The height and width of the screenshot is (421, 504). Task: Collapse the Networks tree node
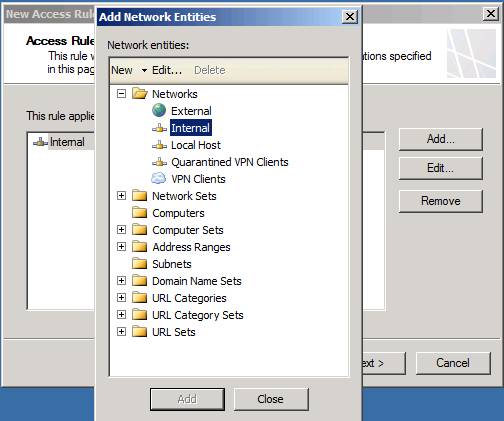pos(122,94)
